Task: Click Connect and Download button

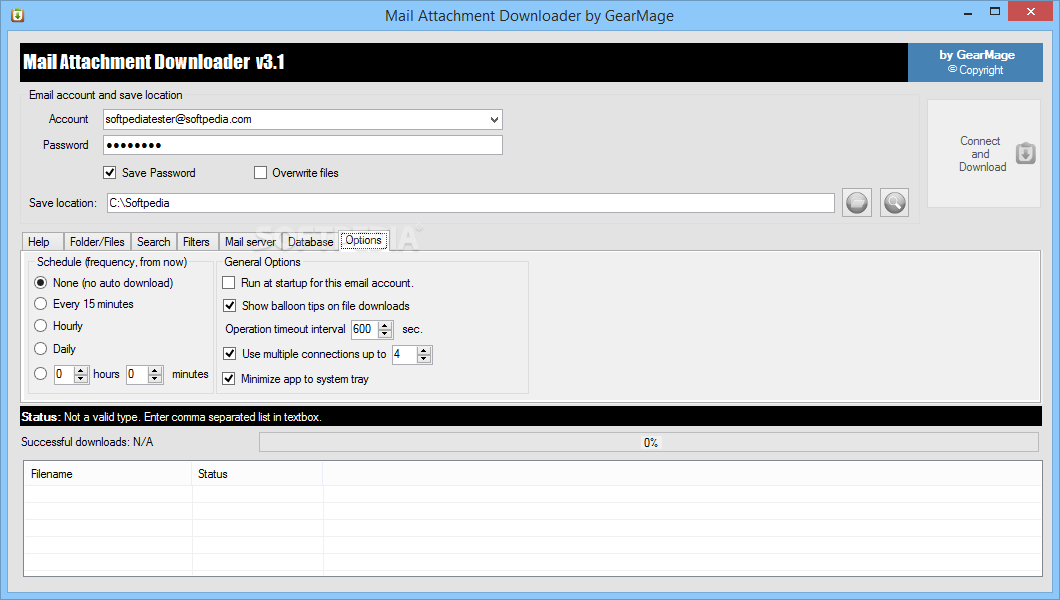Action: click(x=984, y=154)
